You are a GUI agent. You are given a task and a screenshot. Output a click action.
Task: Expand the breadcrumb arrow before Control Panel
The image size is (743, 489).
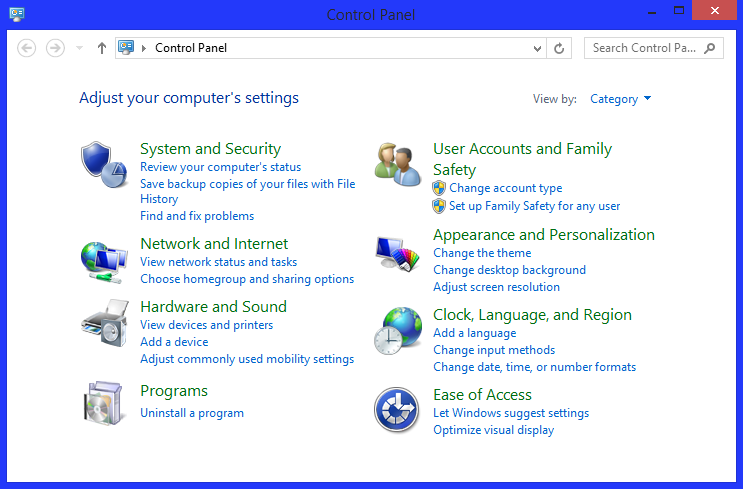[144, 48]
